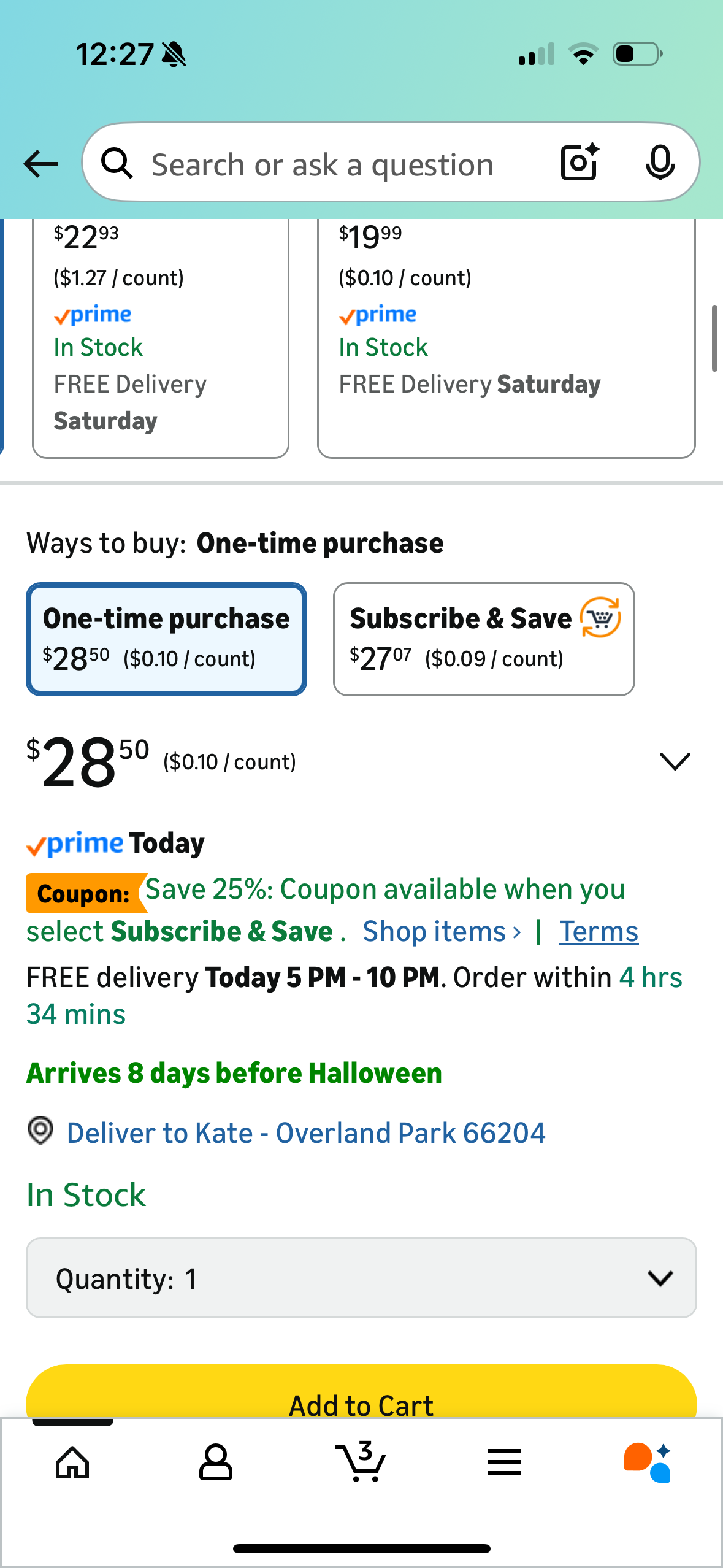723x1568 pixels.
Task: Open Shop items coupon link
Action: (442, 932)
